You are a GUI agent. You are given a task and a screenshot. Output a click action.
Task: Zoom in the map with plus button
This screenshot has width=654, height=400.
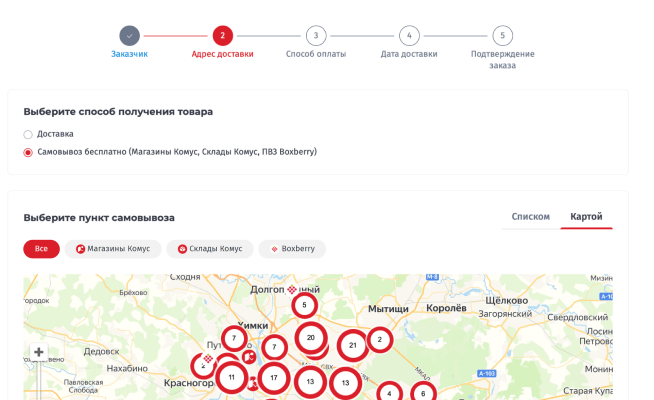(39, 352)
